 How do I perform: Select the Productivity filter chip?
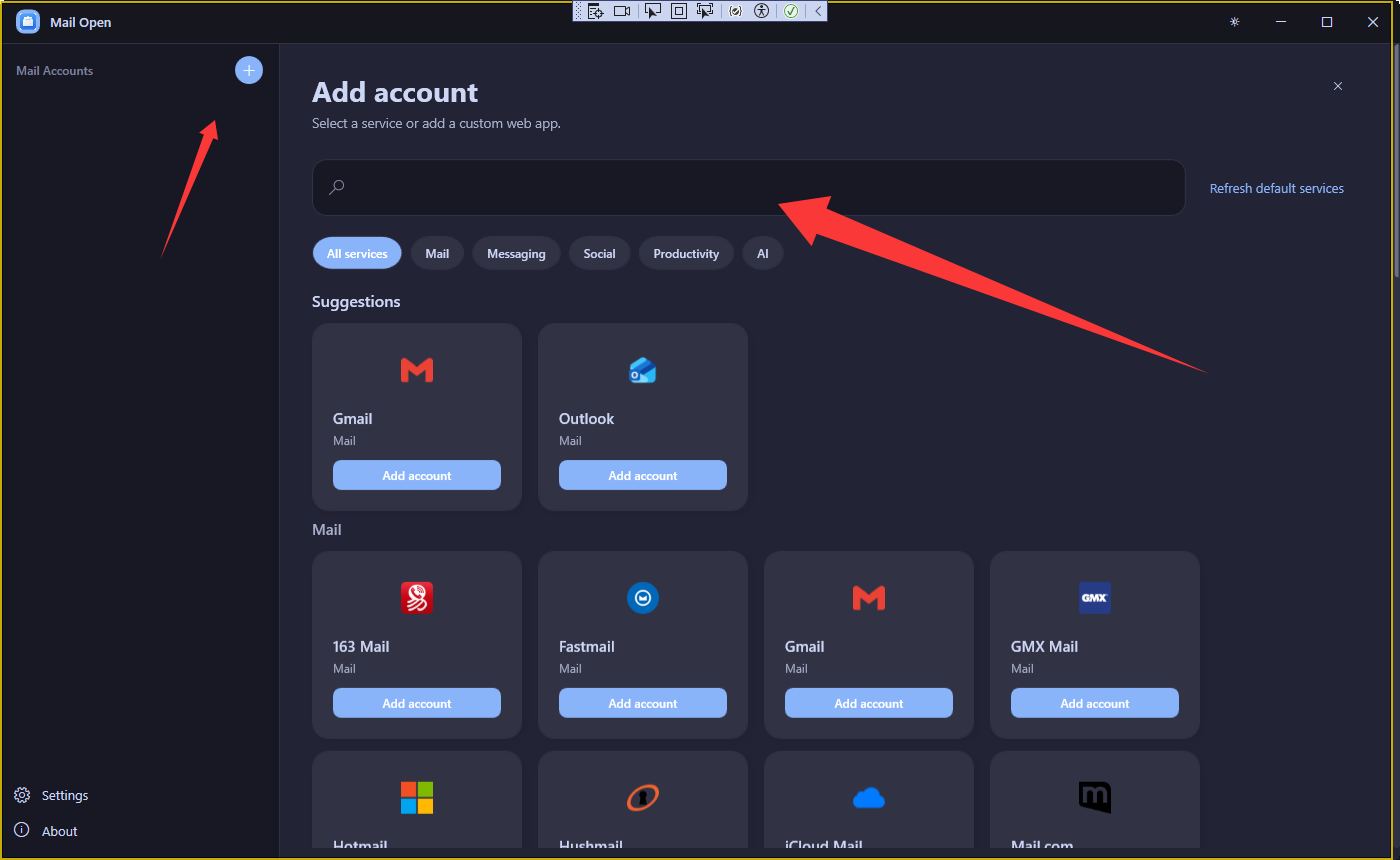tap(686, 253)
